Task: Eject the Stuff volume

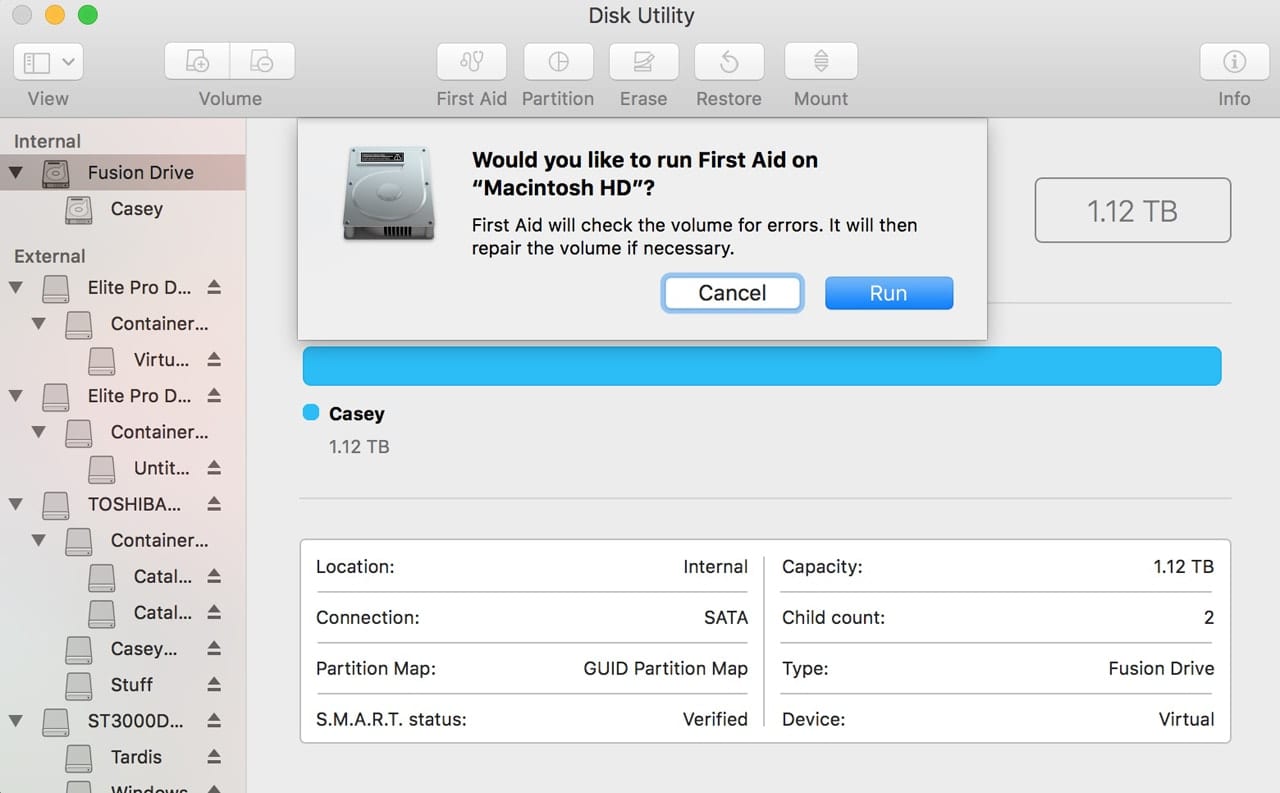Action: pos(214,685)
